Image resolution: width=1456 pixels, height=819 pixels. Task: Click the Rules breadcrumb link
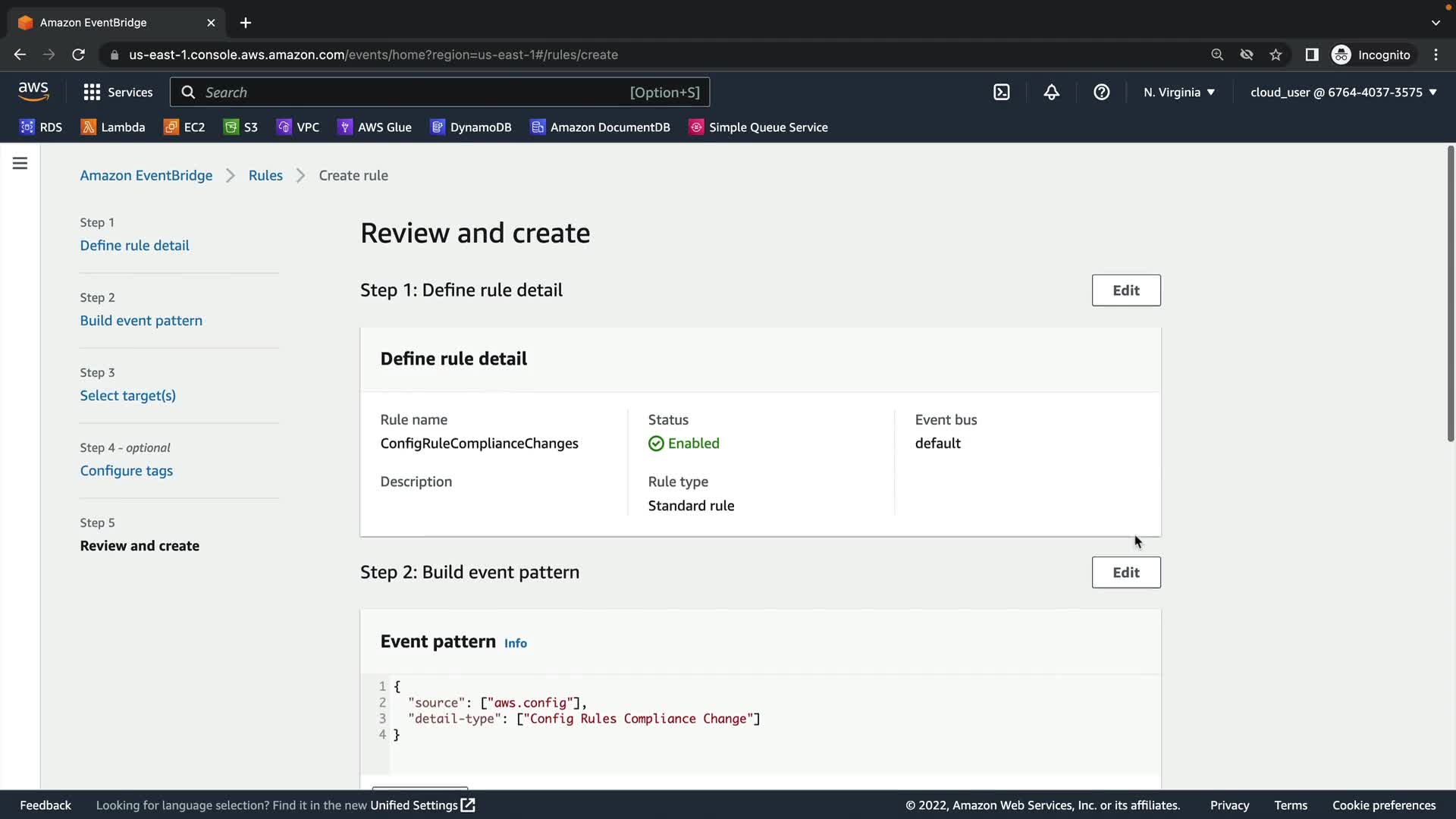265,175
